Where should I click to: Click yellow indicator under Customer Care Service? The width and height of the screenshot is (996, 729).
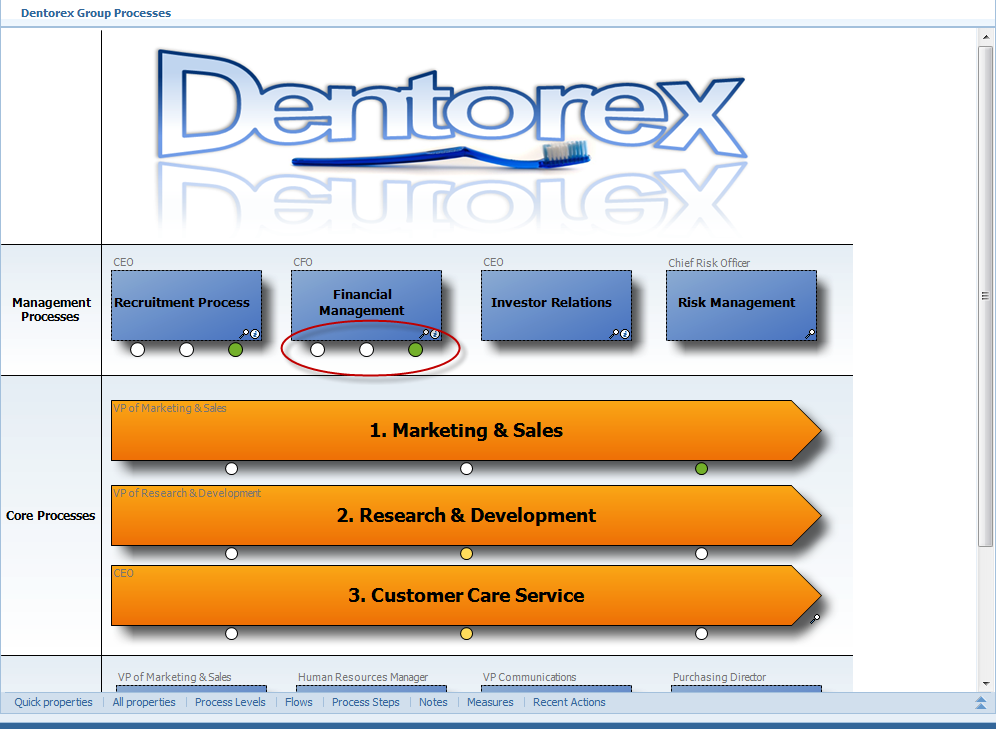(466, 634)
